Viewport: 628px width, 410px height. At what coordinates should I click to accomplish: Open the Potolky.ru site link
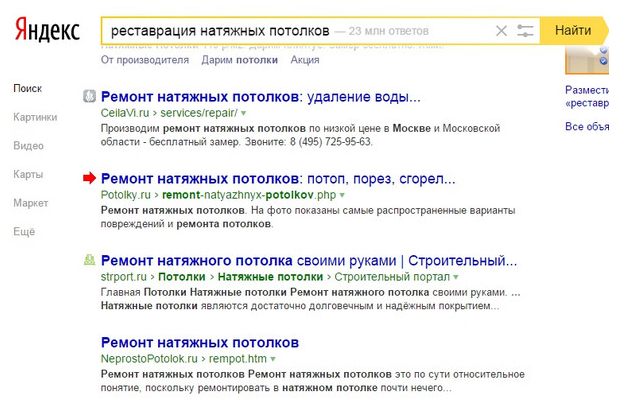coord(125,195)
